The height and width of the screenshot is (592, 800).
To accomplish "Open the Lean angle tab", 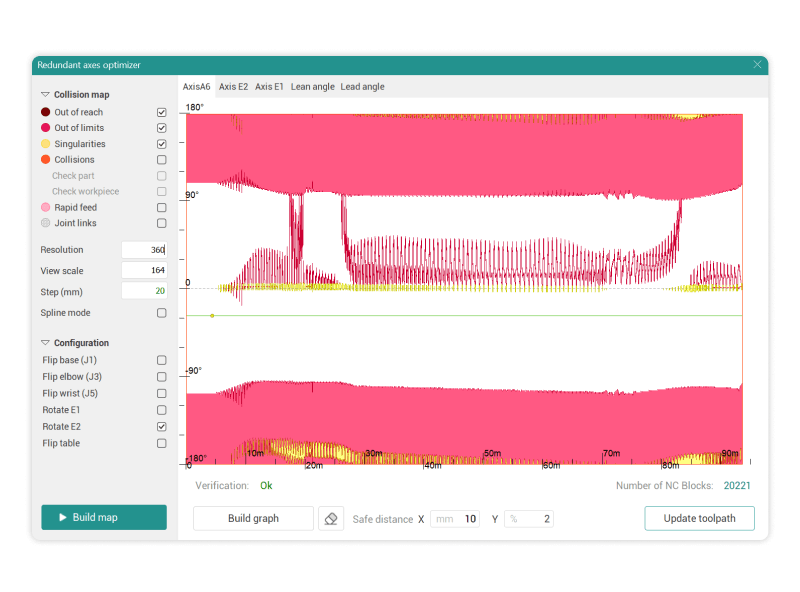I will [x=312, y=87].
